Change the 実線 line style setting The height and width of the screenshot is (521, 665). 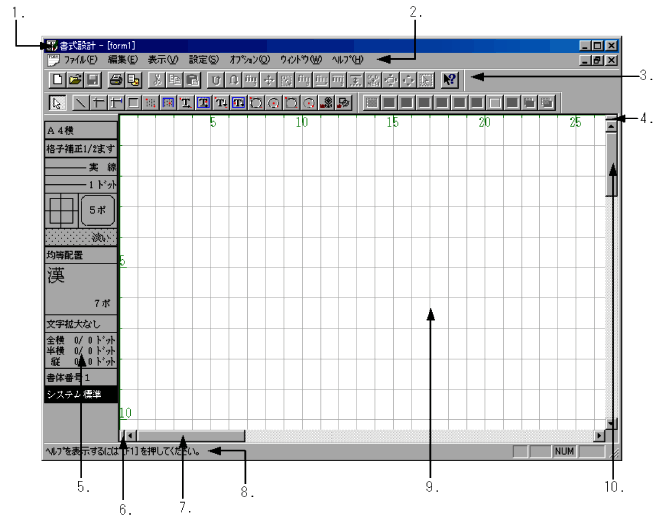point(80,167)
